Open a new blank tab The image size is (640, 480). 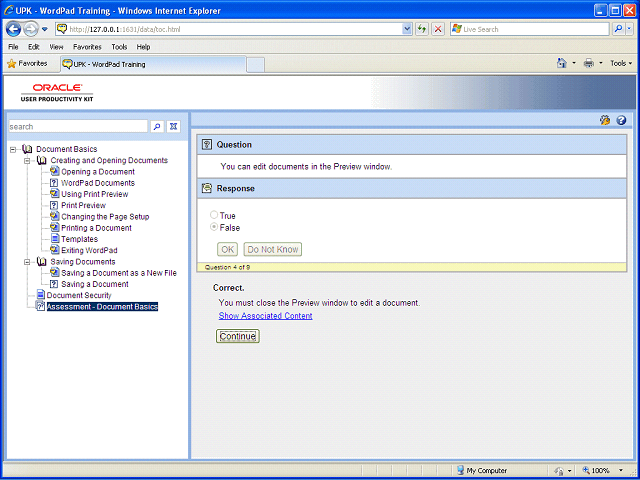point(256,65)
